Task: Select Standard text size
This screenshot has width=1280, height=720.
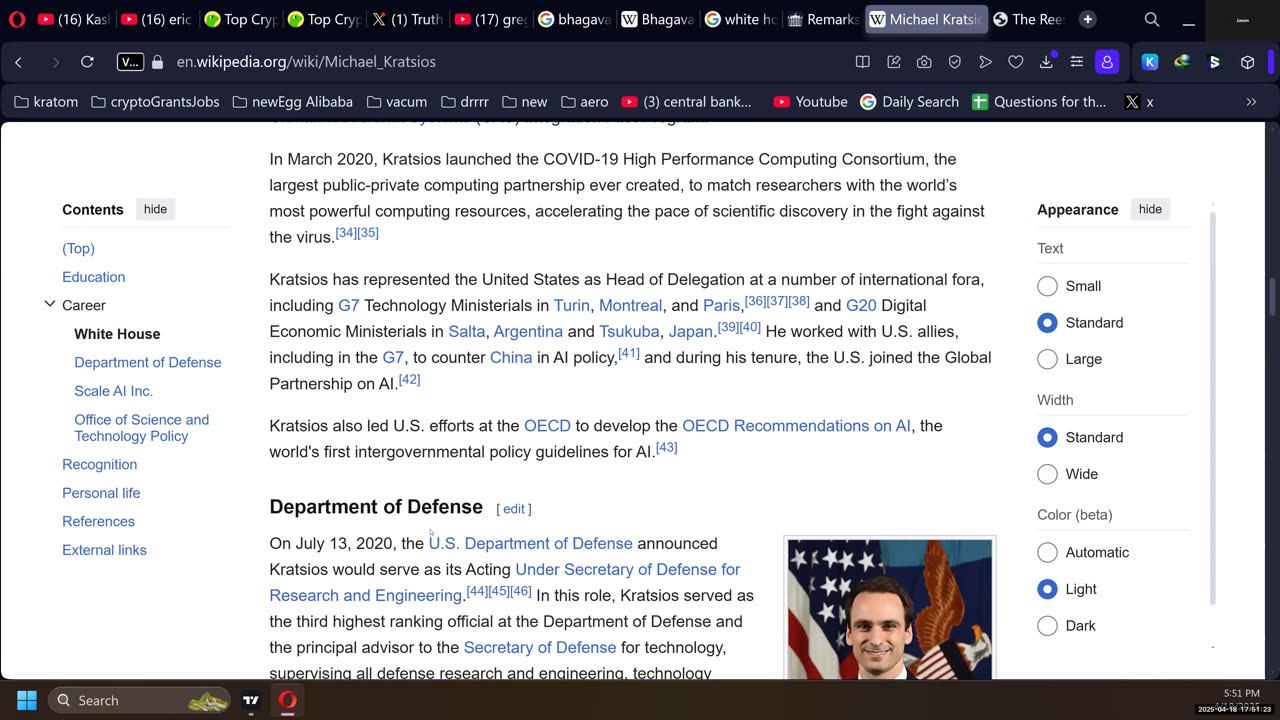Action: pos(1047,323)
